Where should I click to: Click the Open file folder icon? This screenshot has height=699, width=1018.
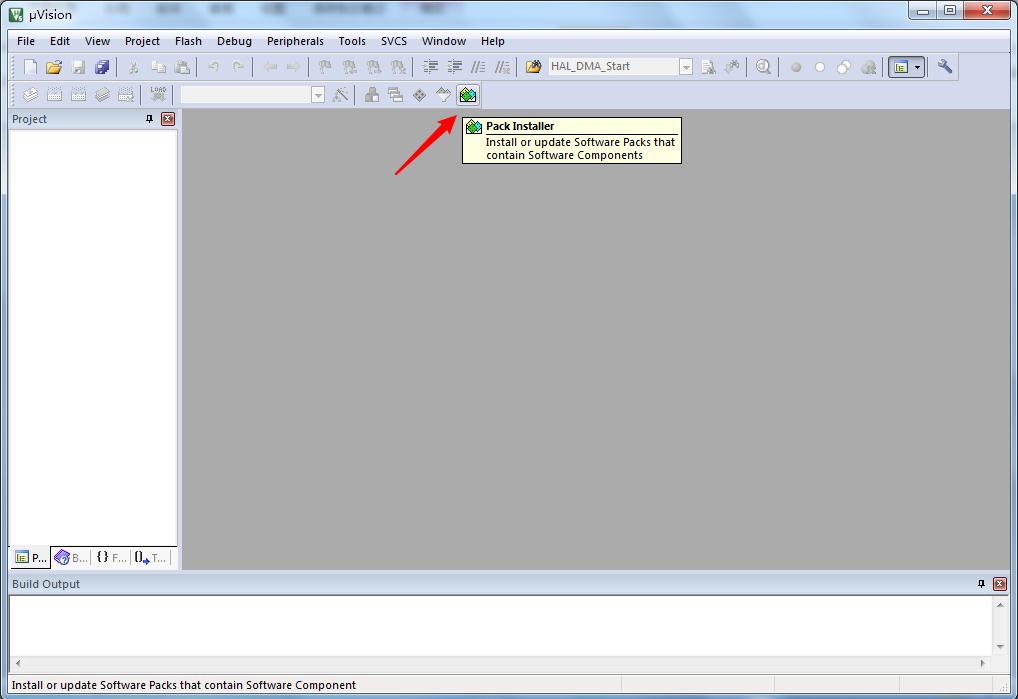click(x=54, y=67)
